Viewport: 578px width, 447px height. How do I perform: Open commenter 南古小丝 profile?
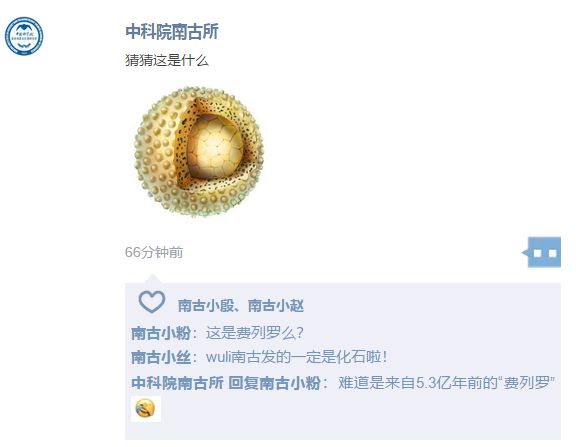161,357
